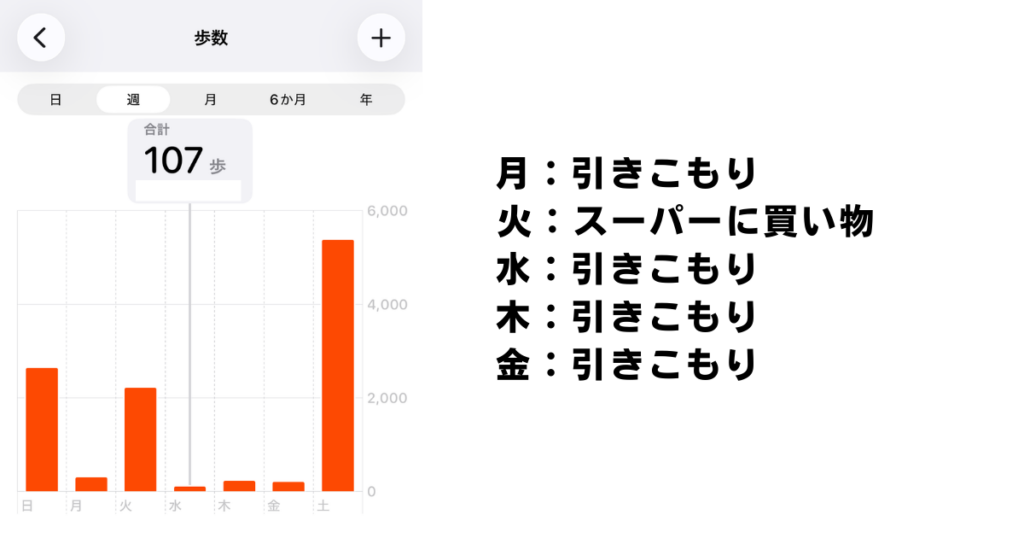Click the 歩数 page title
The image size is (1024, 538).
tap(211, 39)
